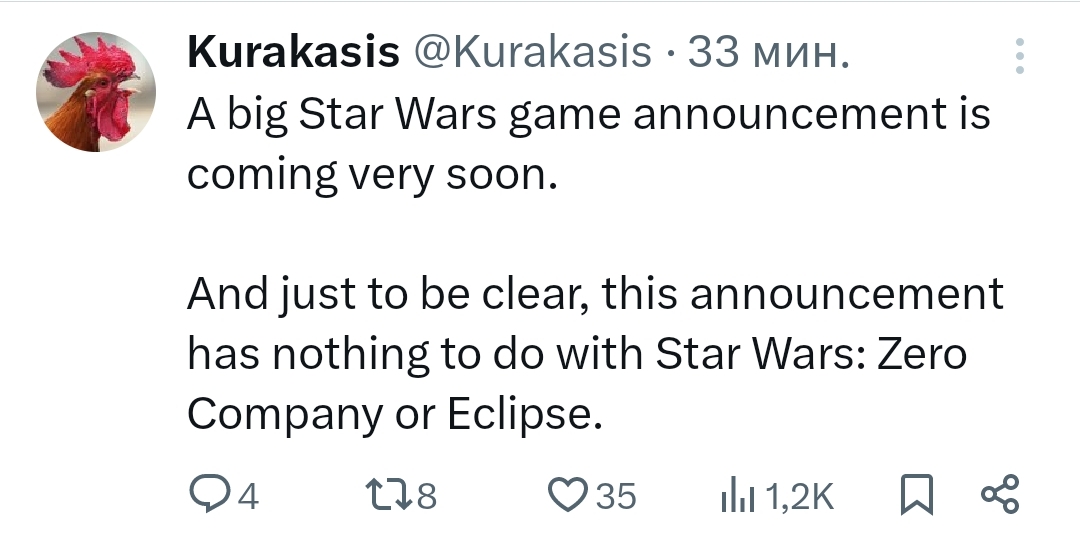Click the repost count number 8
The width and height of the screenshot is (1080, 547).
pos(427,496)
